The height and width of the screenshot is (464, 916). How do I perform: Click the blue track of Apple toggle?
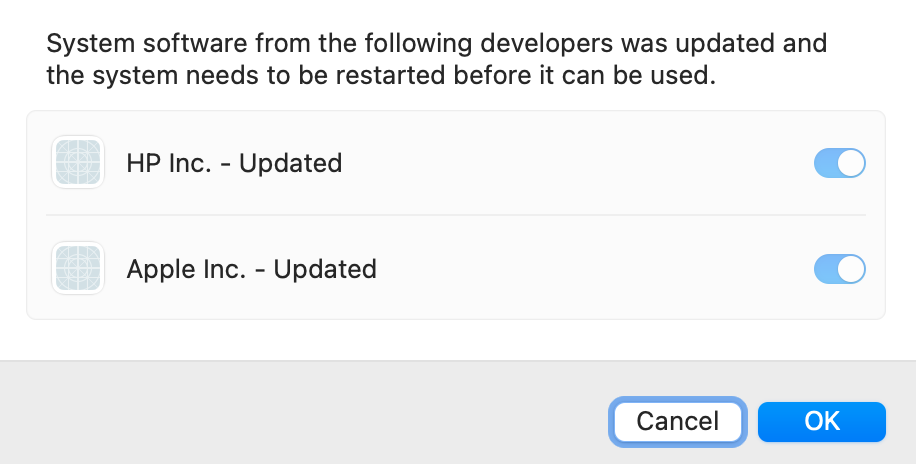[x=825, y=269]
